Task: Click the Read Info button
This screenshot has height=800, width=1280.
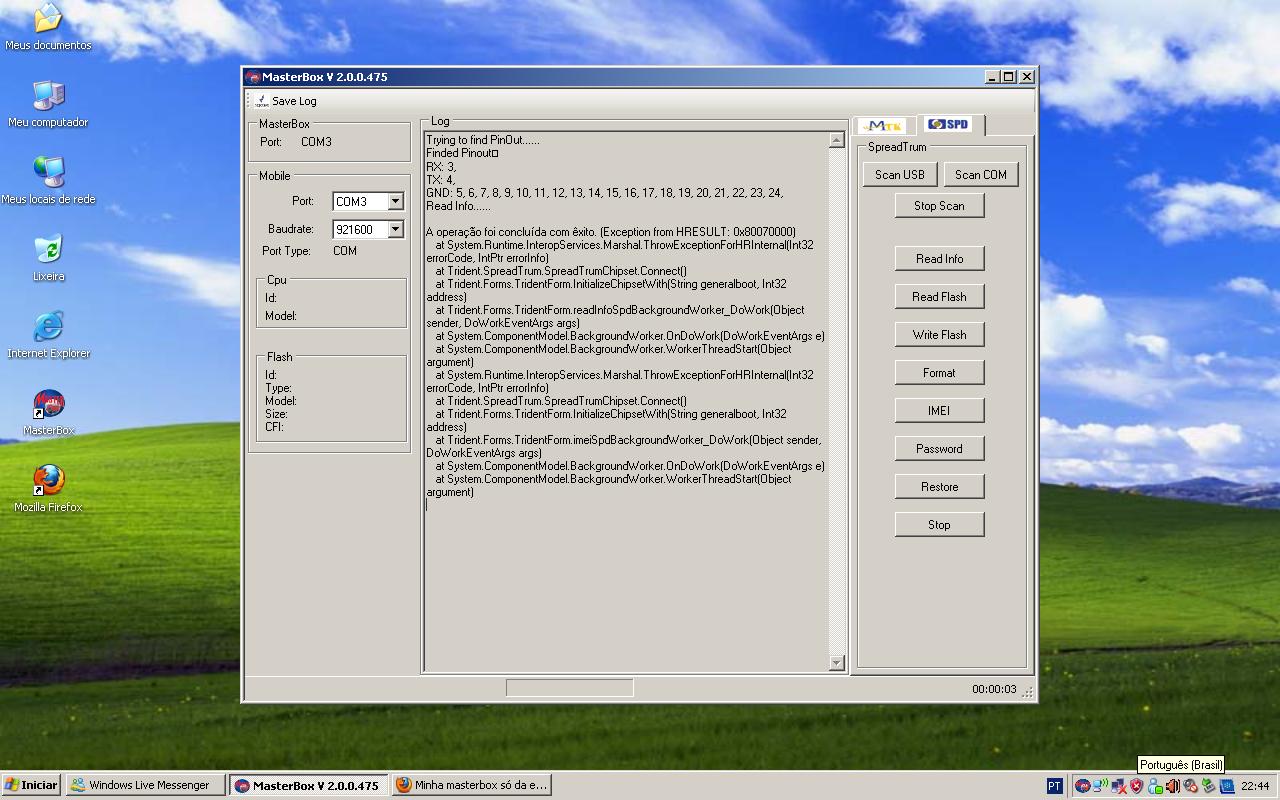Action: click(x=939, y=258)
